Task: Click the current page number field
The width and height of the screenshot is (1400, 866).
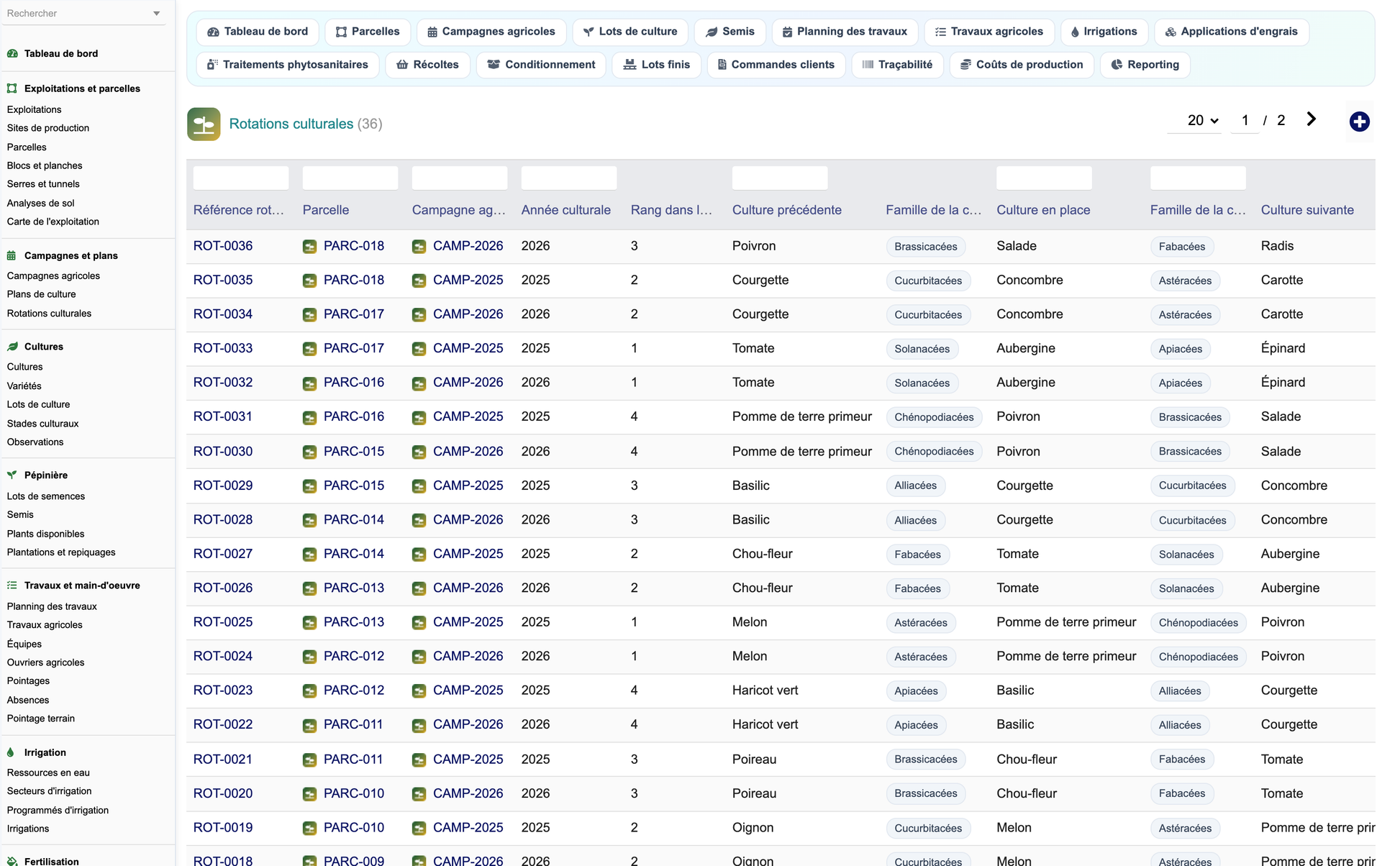Action: click(x=1245, y=121)
